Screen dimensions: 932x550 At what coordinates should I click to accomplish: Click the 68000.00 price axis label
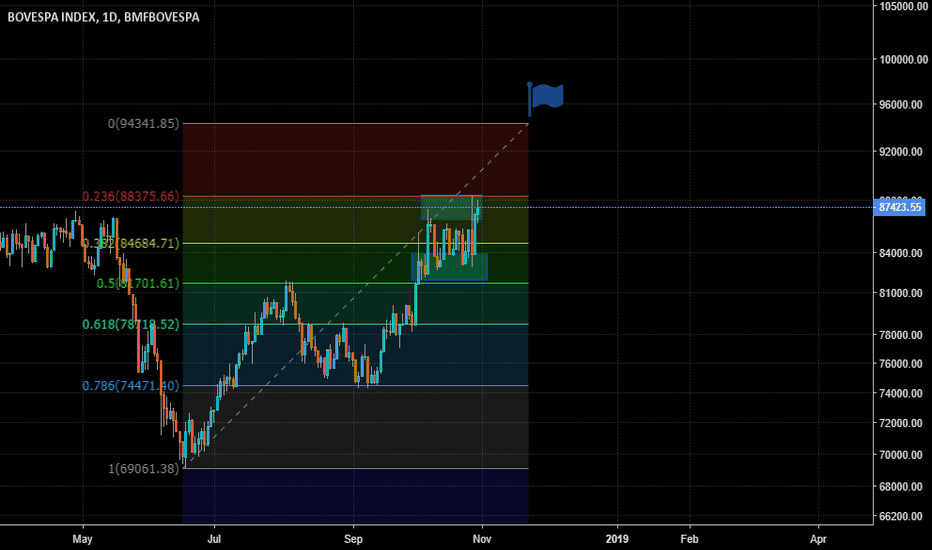pyautogui.click(x=901, y=487)
